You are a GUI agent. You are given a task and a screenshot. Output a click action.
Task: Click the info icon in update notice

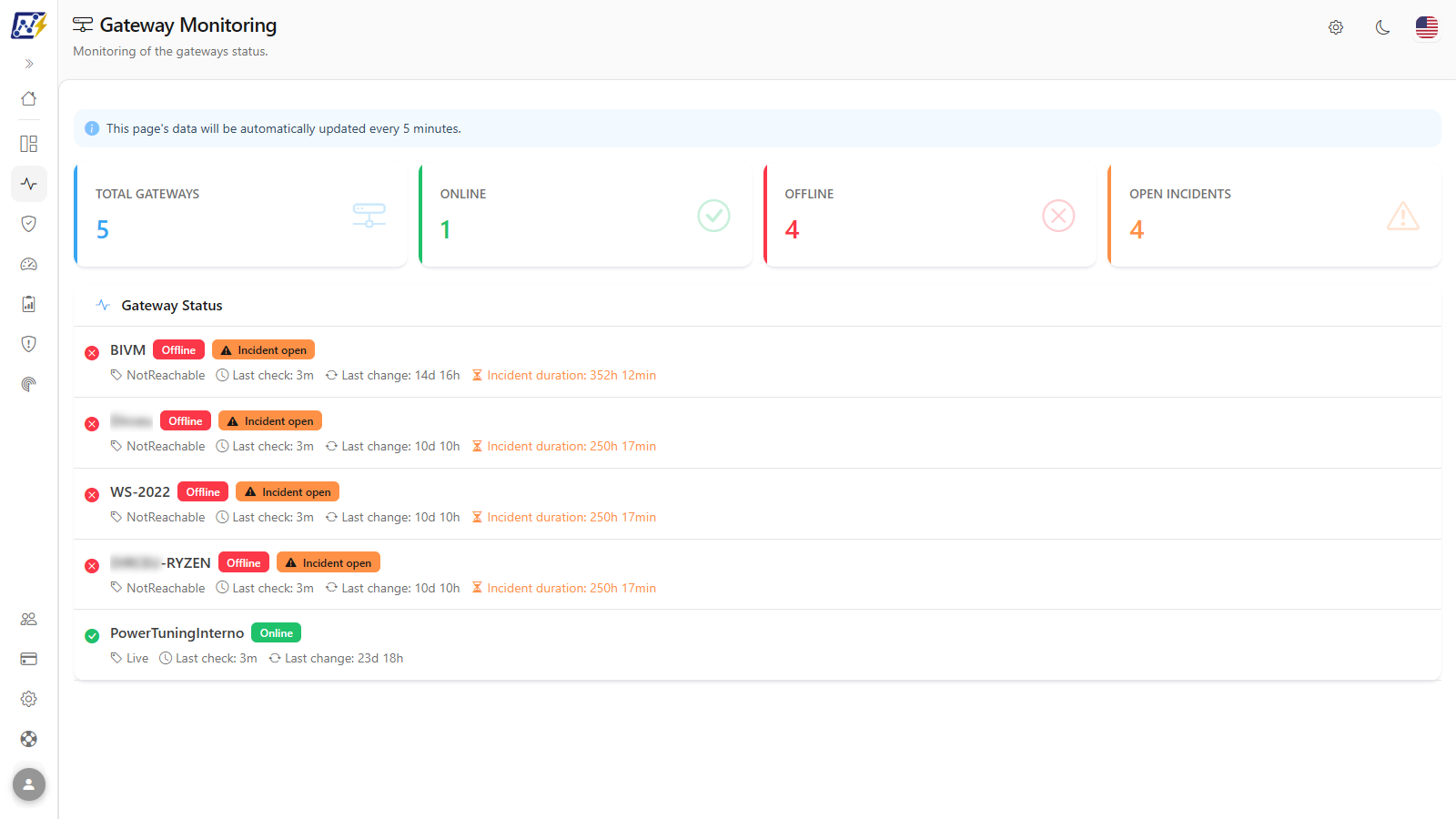pyautogui.click(x=92, y=128)
